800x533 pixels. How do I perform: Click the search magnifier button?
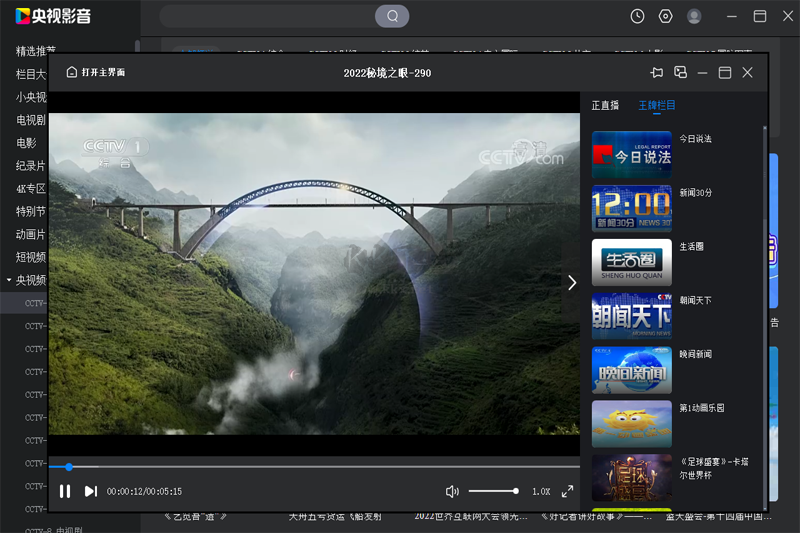[392, 16]
